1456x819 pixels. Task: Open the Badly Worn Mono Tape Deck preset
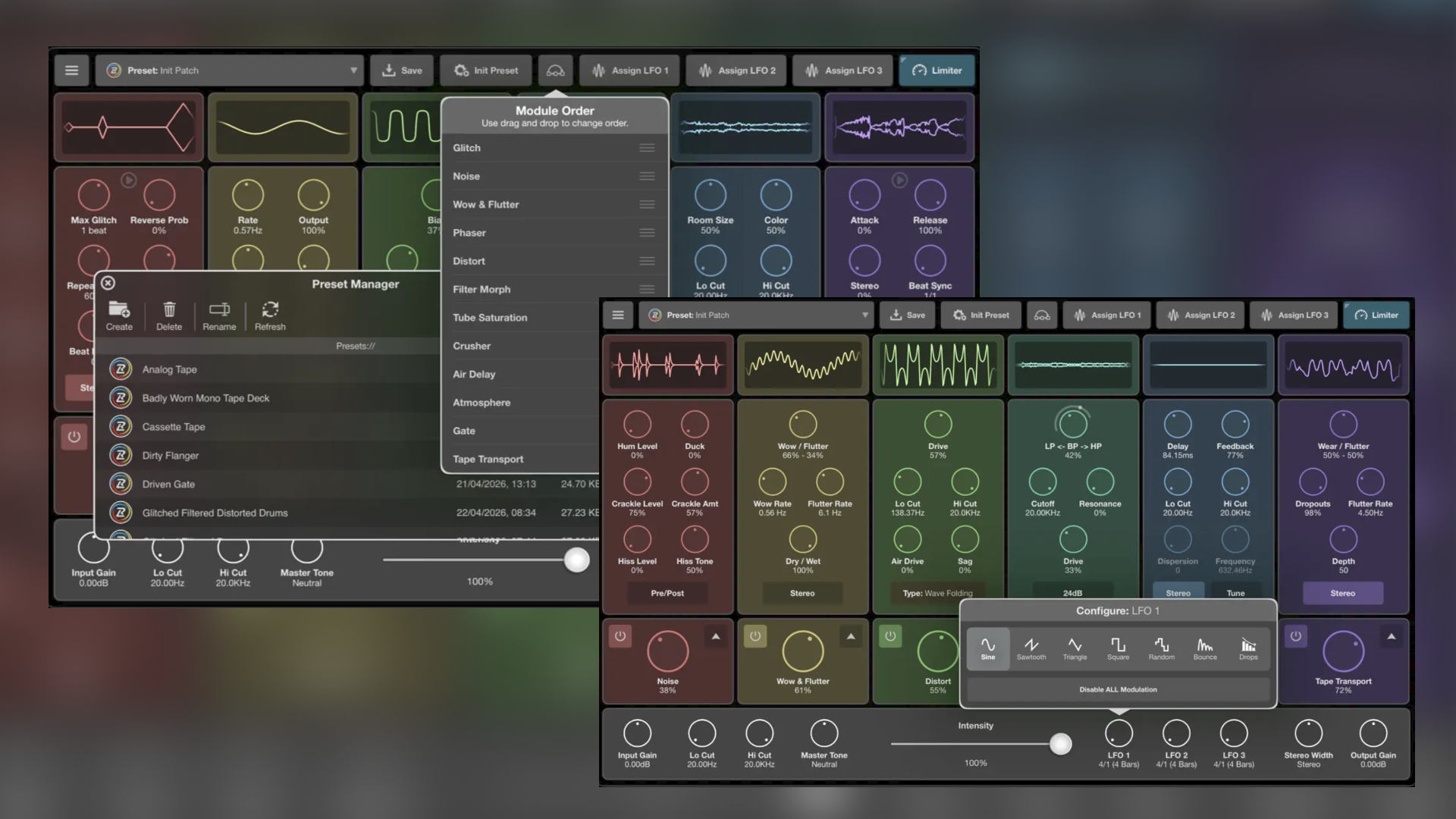click(206, 398)
